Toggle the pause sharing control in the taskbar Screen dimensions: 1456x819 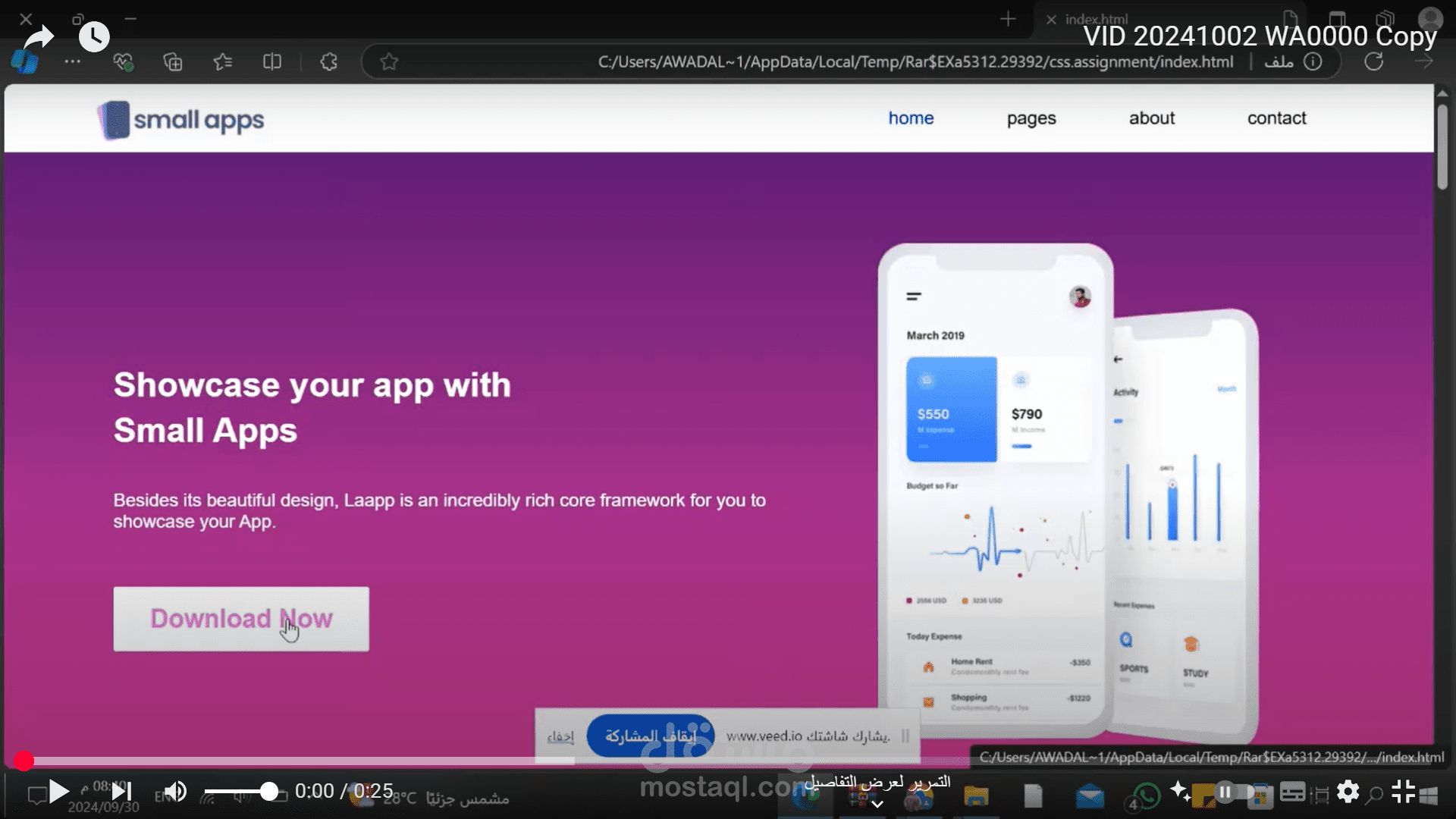click(1225, 791)
